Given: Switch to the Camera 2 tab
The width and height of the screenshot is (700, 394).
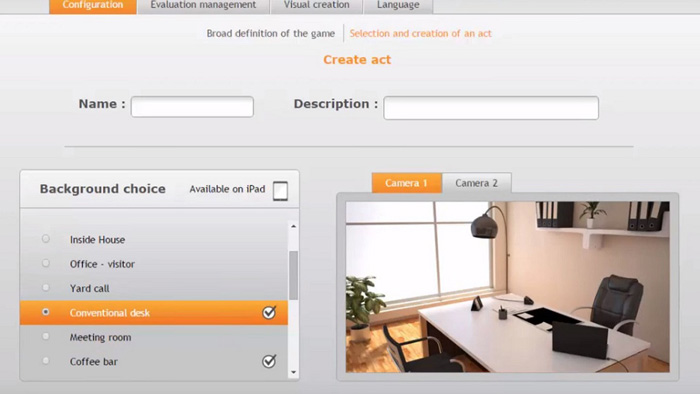Looking at the screenshot, I should (x=476, y=183).
